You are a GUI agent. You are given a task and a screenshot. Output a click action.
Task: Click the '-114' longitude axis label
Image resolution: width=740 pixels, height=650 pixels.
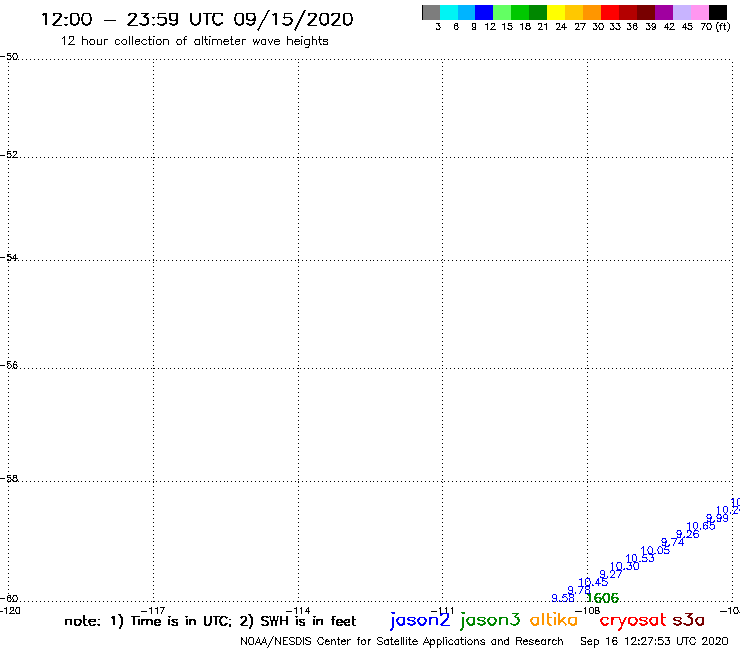coord(298,611)
